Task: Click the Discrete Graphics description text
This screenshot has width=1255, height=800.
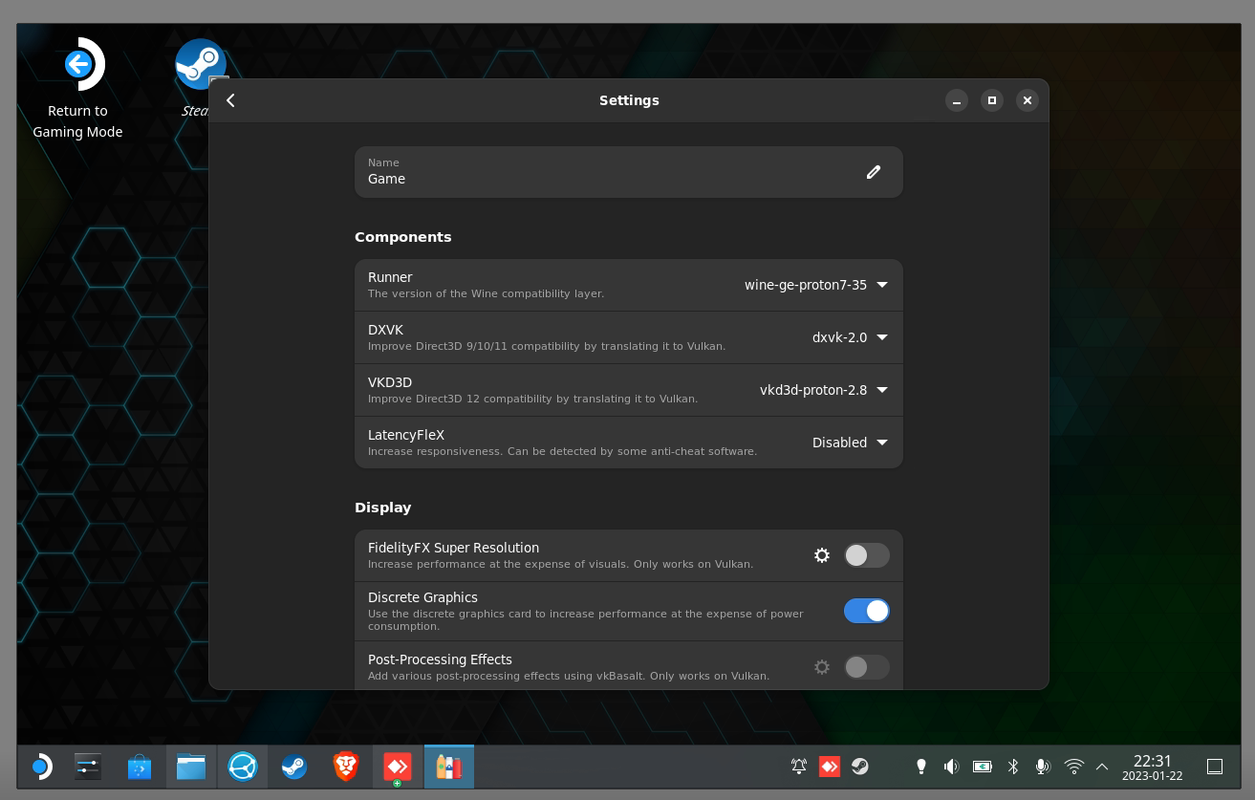Action: (x=585, y=620)
